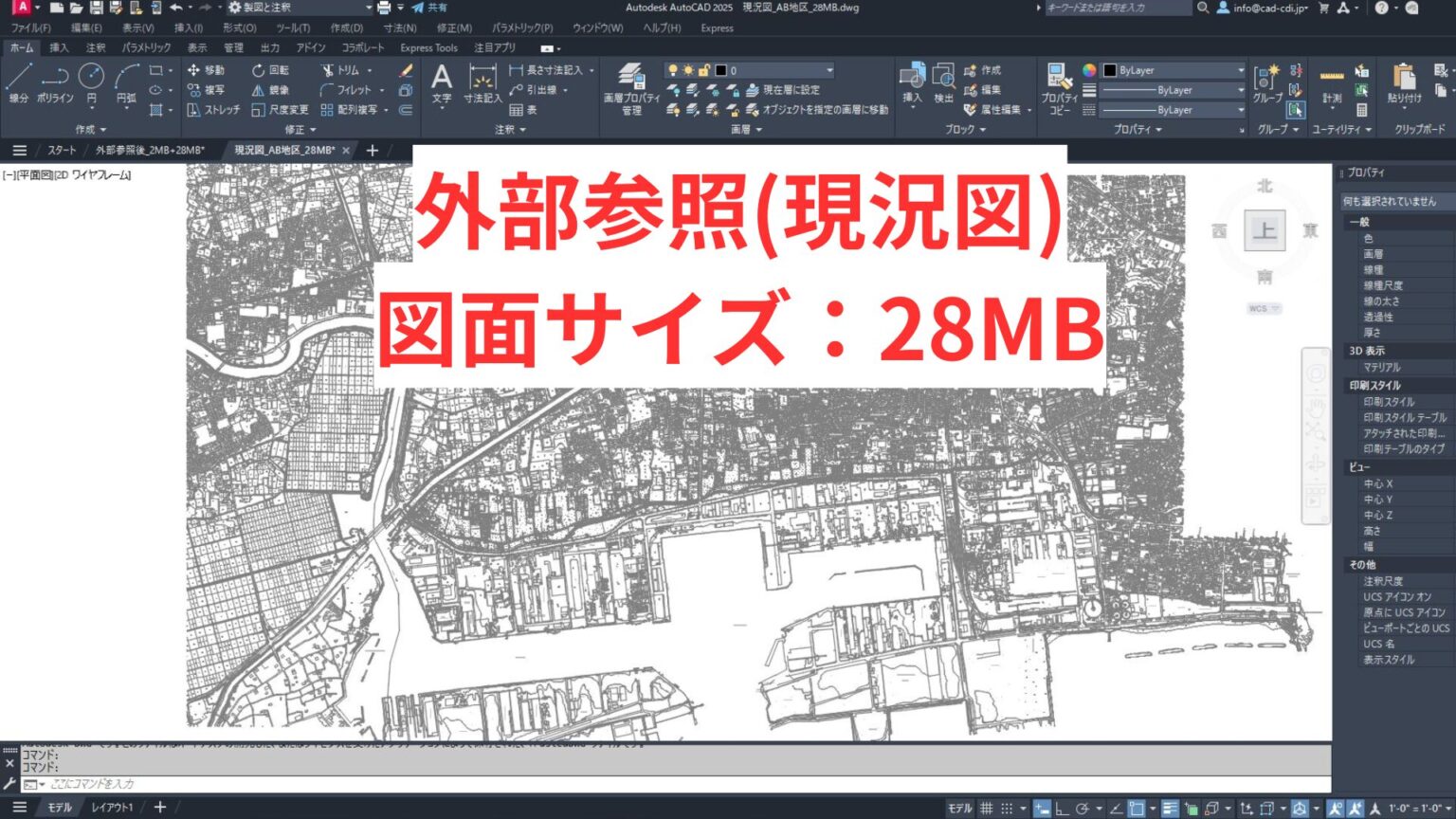Select the 線分 (Line) tool

(x=19, y=82)
